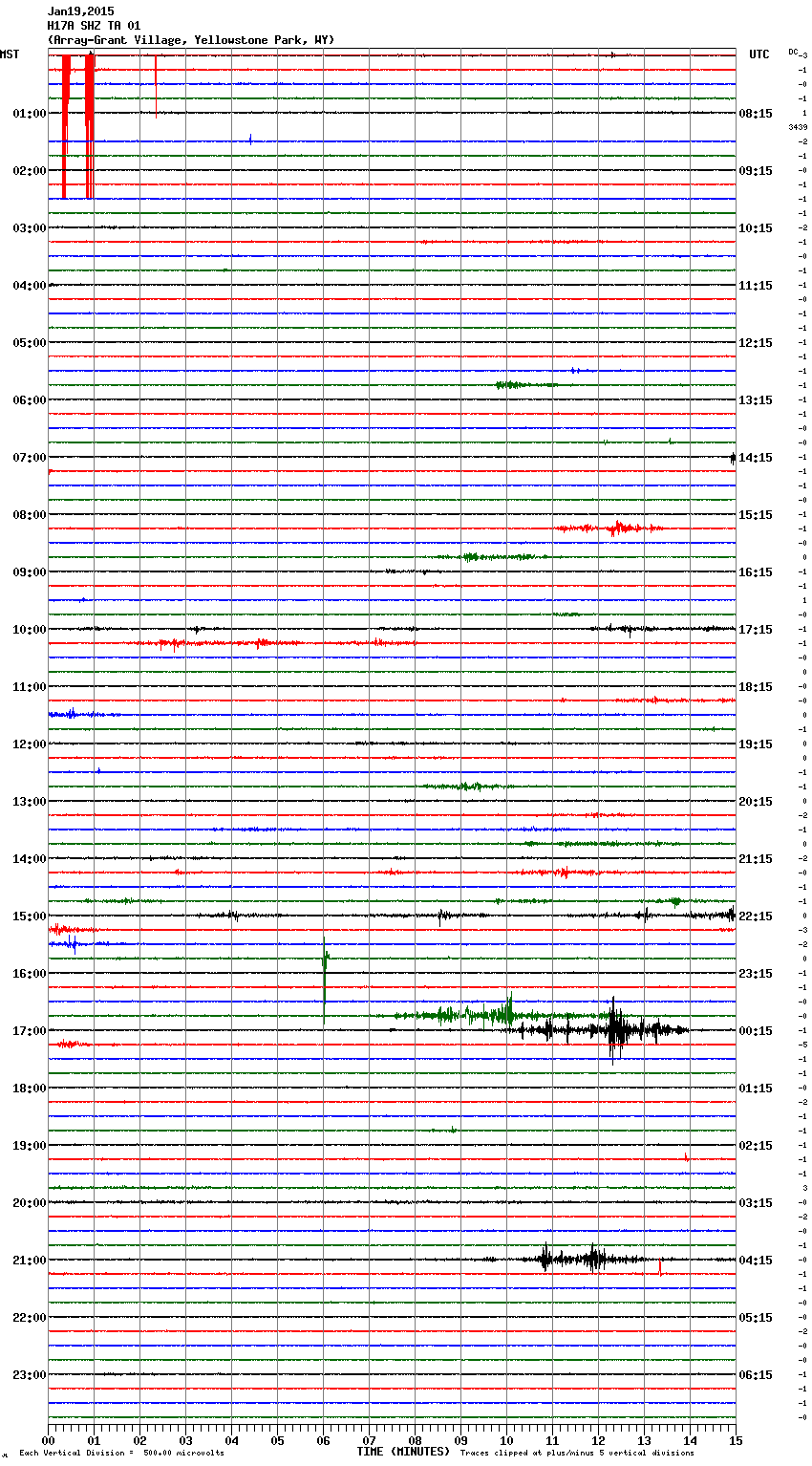The image size is (812, 1466).
Task: Click the Traces clipped at plus/minus 5 note
Action: click(577, 1454)
